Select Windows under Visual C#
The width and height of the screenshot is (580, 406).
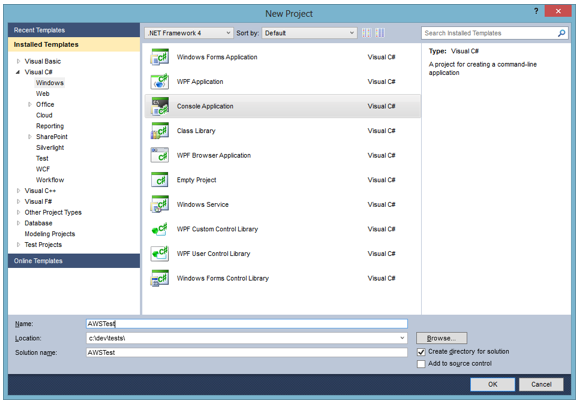pyautogui.click(x=50, y=83)
